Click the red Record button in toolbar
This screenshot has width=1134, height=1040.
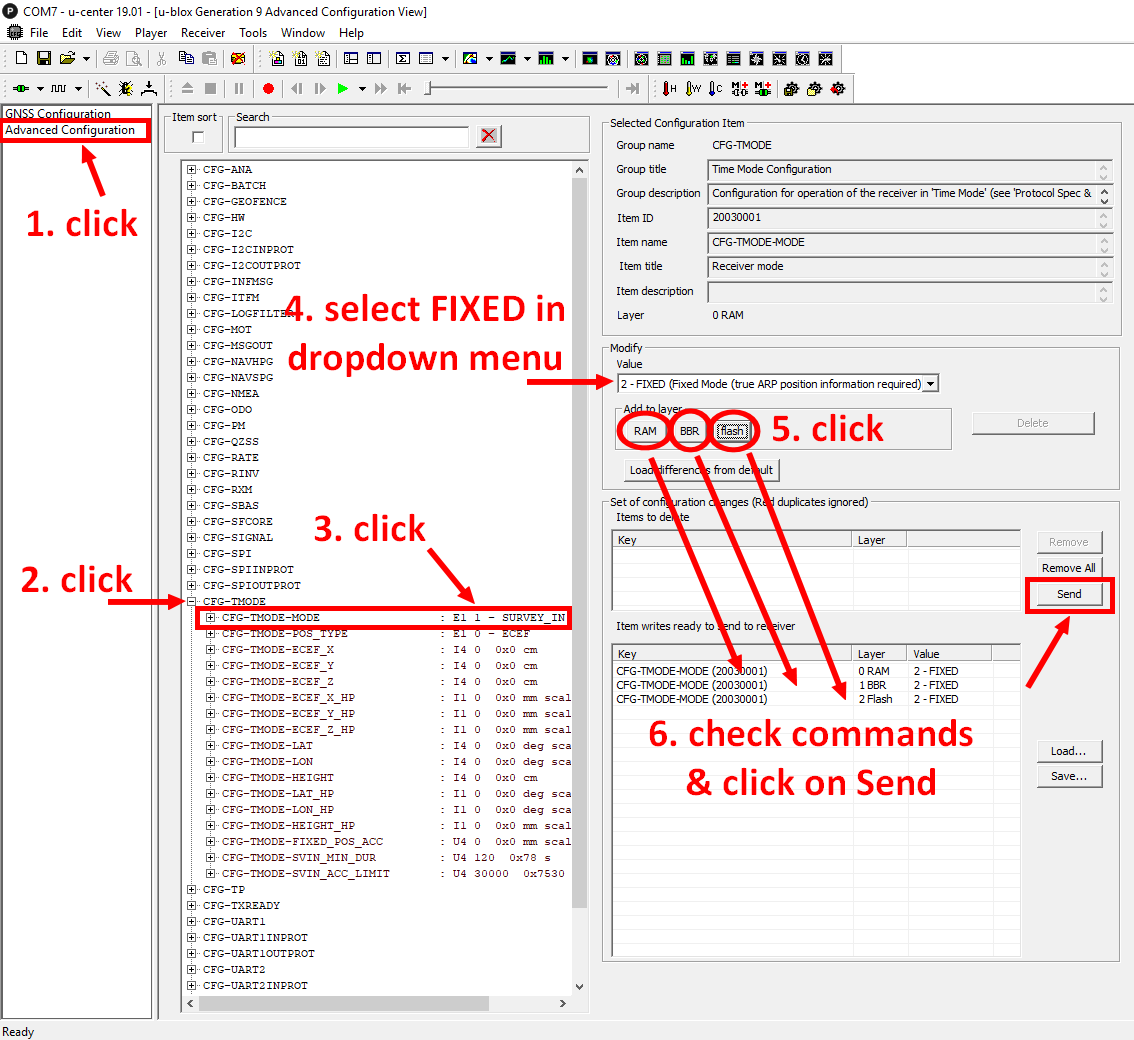point(268,89)
